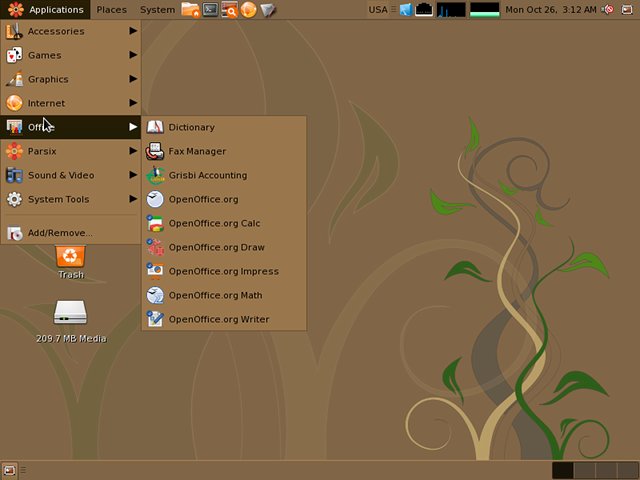The width and height of the screenshot is (640, 480).
Task: Select the 209.7 MB Media drive icon
Action: [70, 312]
